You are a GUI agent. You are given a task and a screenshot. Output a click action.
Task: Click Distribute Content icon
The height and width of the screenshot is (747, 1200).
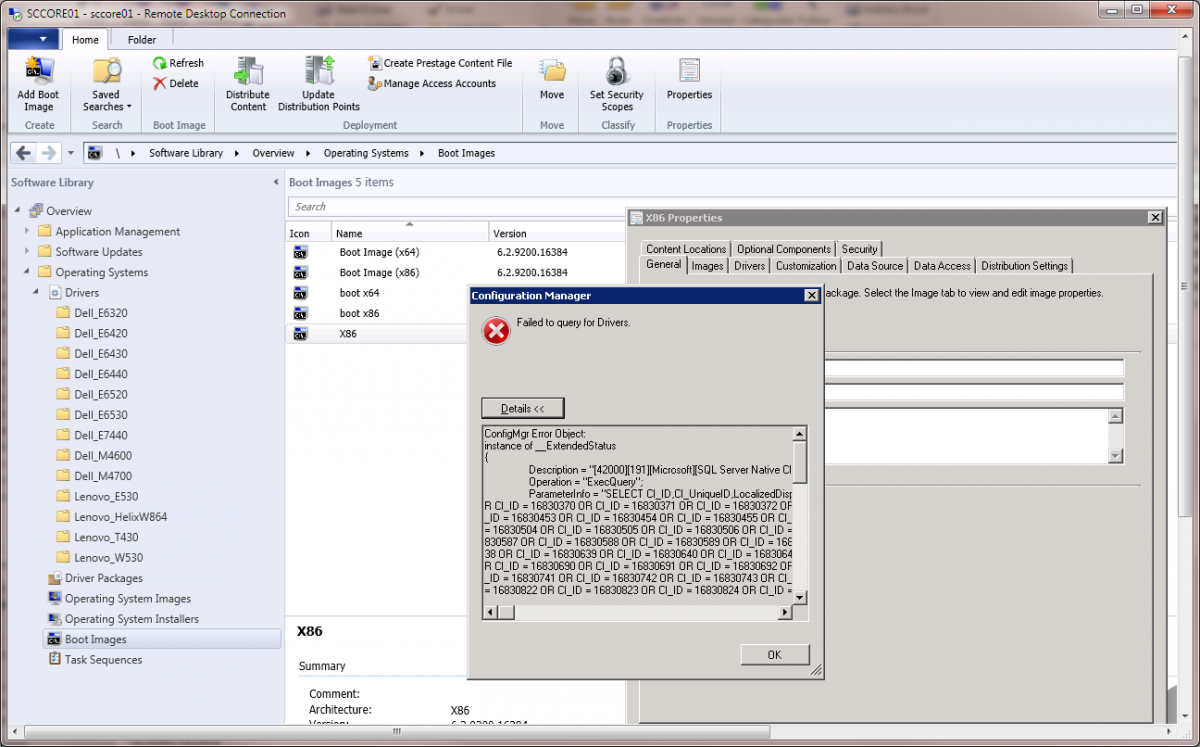[x=247, y=71]
